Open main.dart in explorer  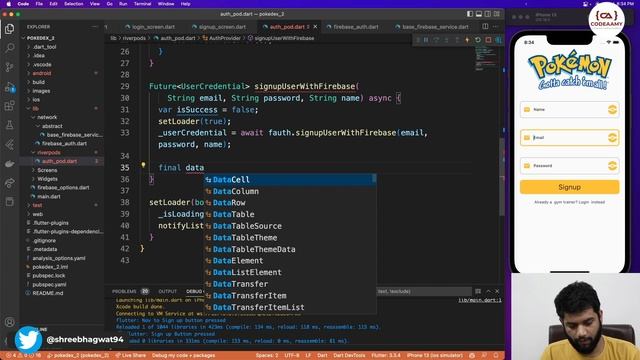[49, 196]
